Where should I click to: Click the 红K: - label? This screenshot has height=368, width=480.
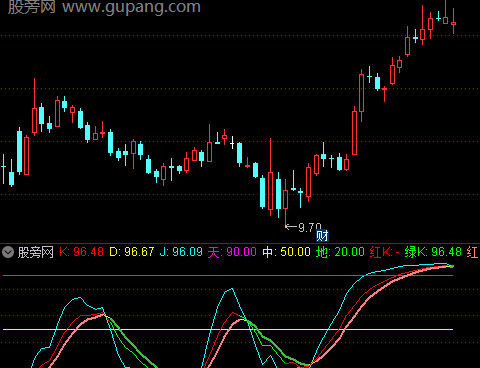click(384, 252)
